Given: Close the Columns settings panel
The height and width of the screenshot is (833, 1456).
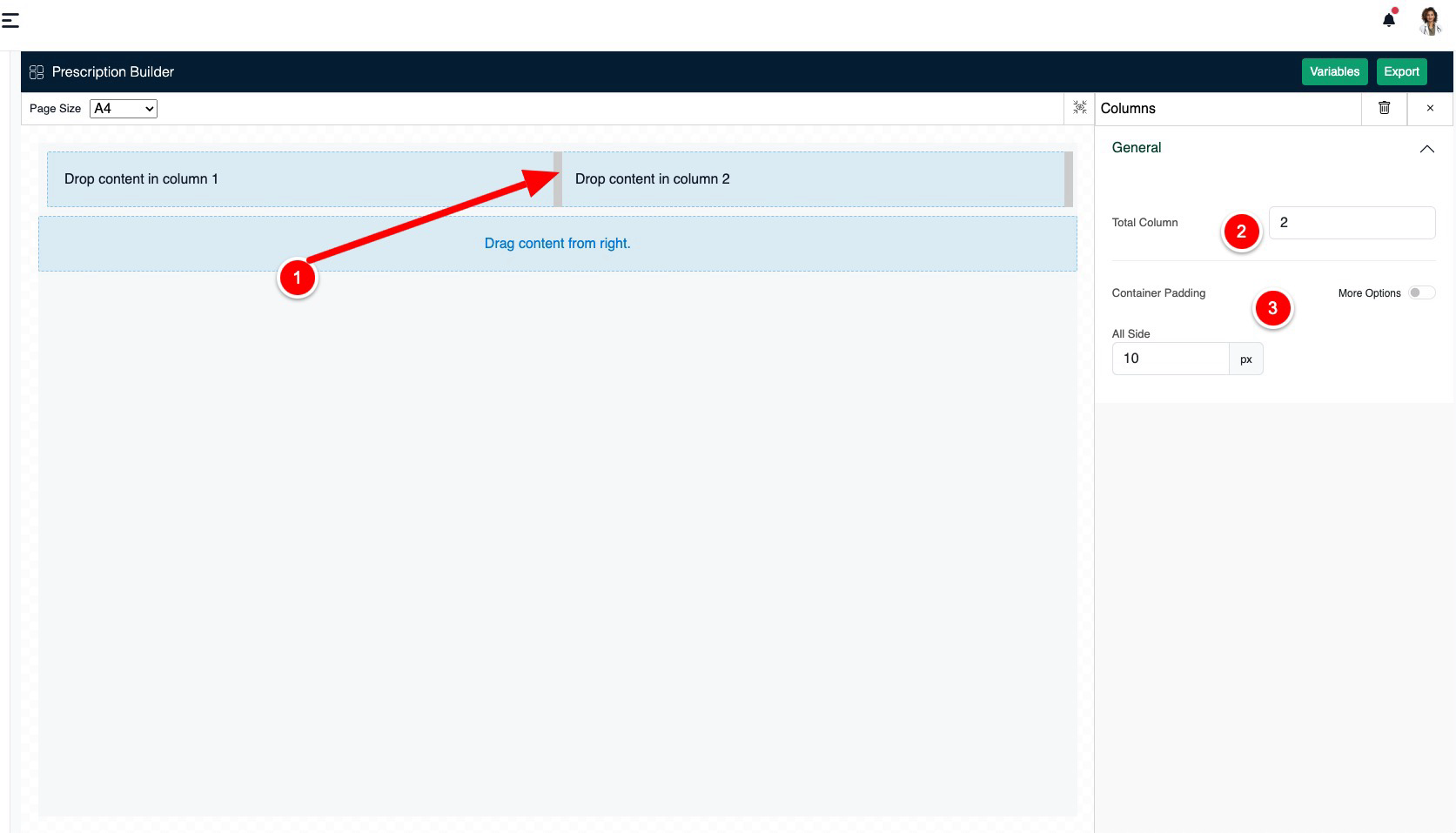Looking at the screenshot, I should [1430, 108].
